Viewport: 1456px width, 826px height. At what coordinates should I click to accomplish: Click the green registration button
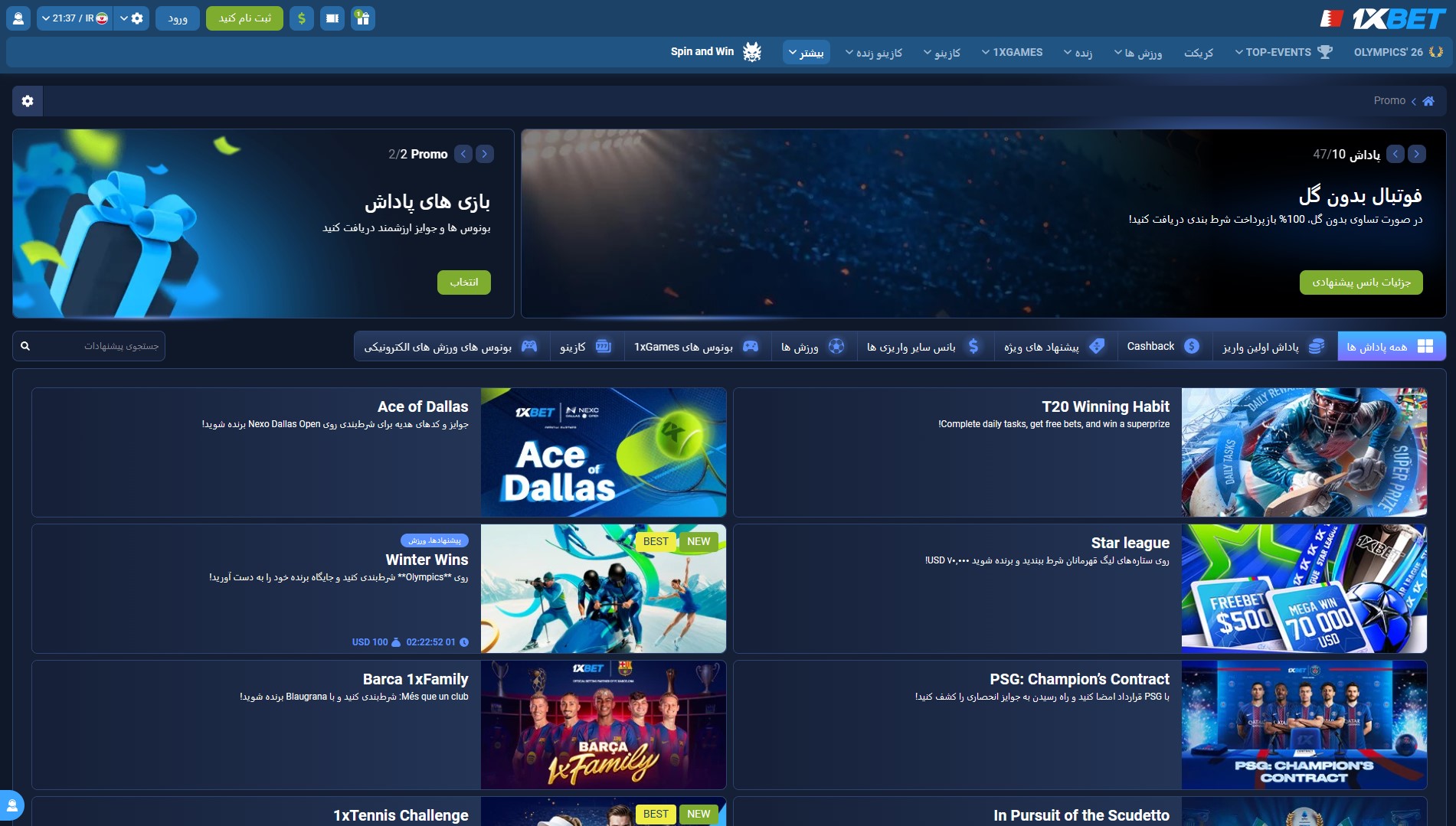(244, 18)
